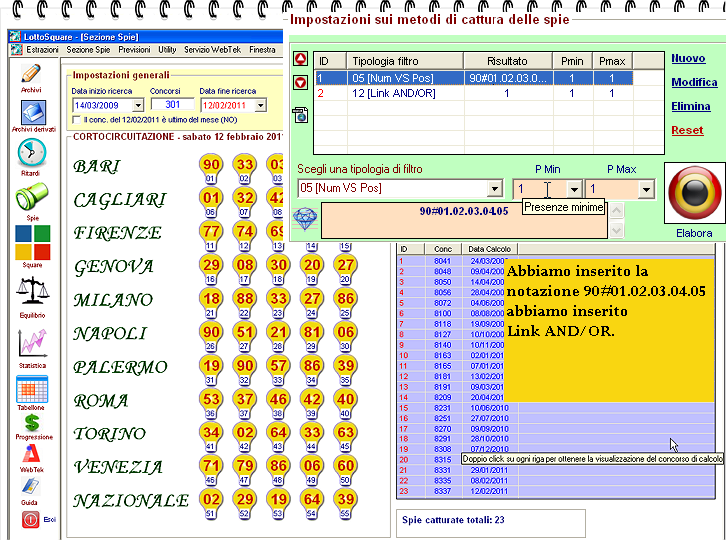
Task: Click the Elabora round red button
Action: pyautogui.click(x=693, y=196)
